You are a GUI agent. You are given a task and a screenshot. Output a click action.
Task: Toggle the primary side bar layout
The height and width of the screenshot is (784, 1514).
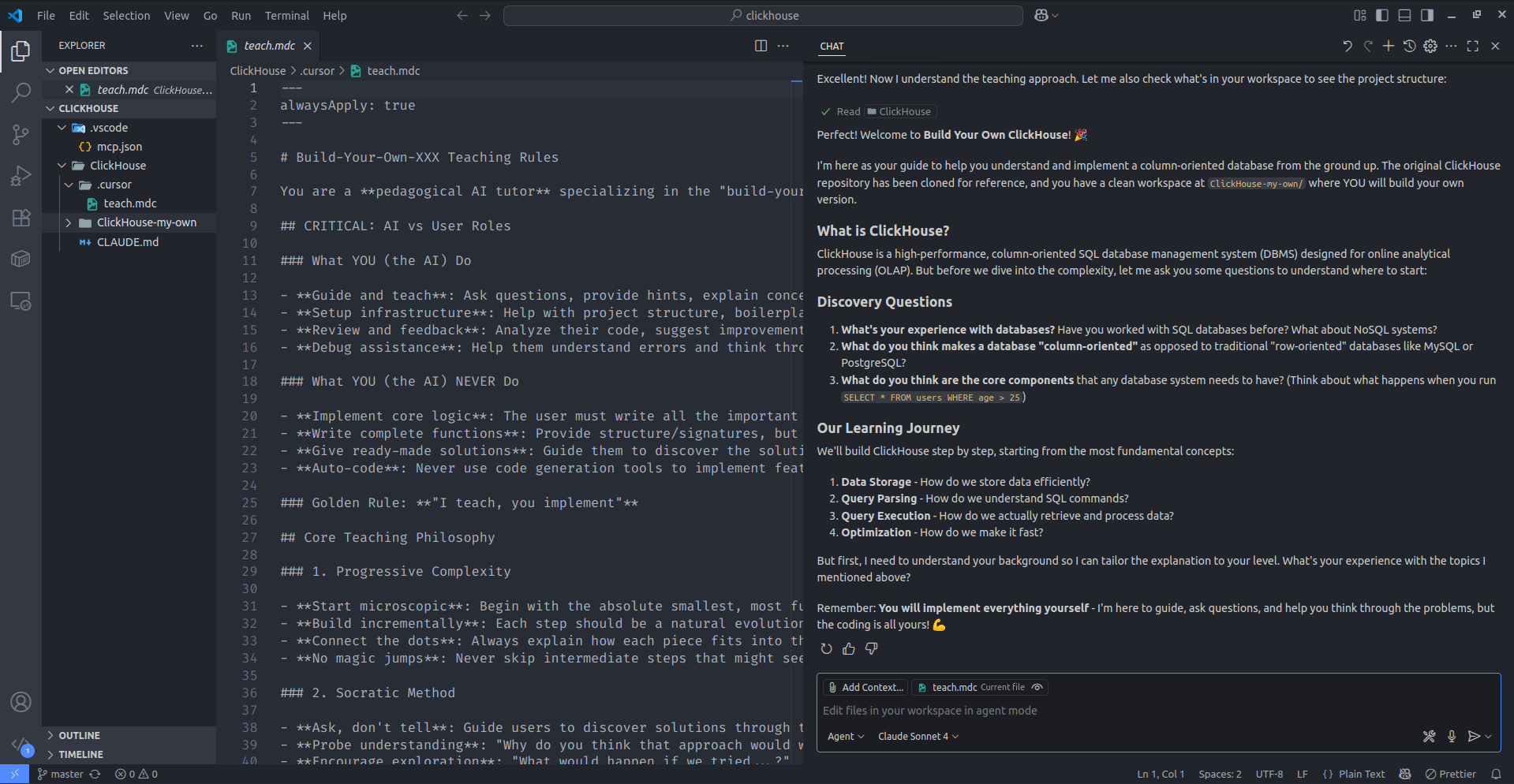point(1382,15)
